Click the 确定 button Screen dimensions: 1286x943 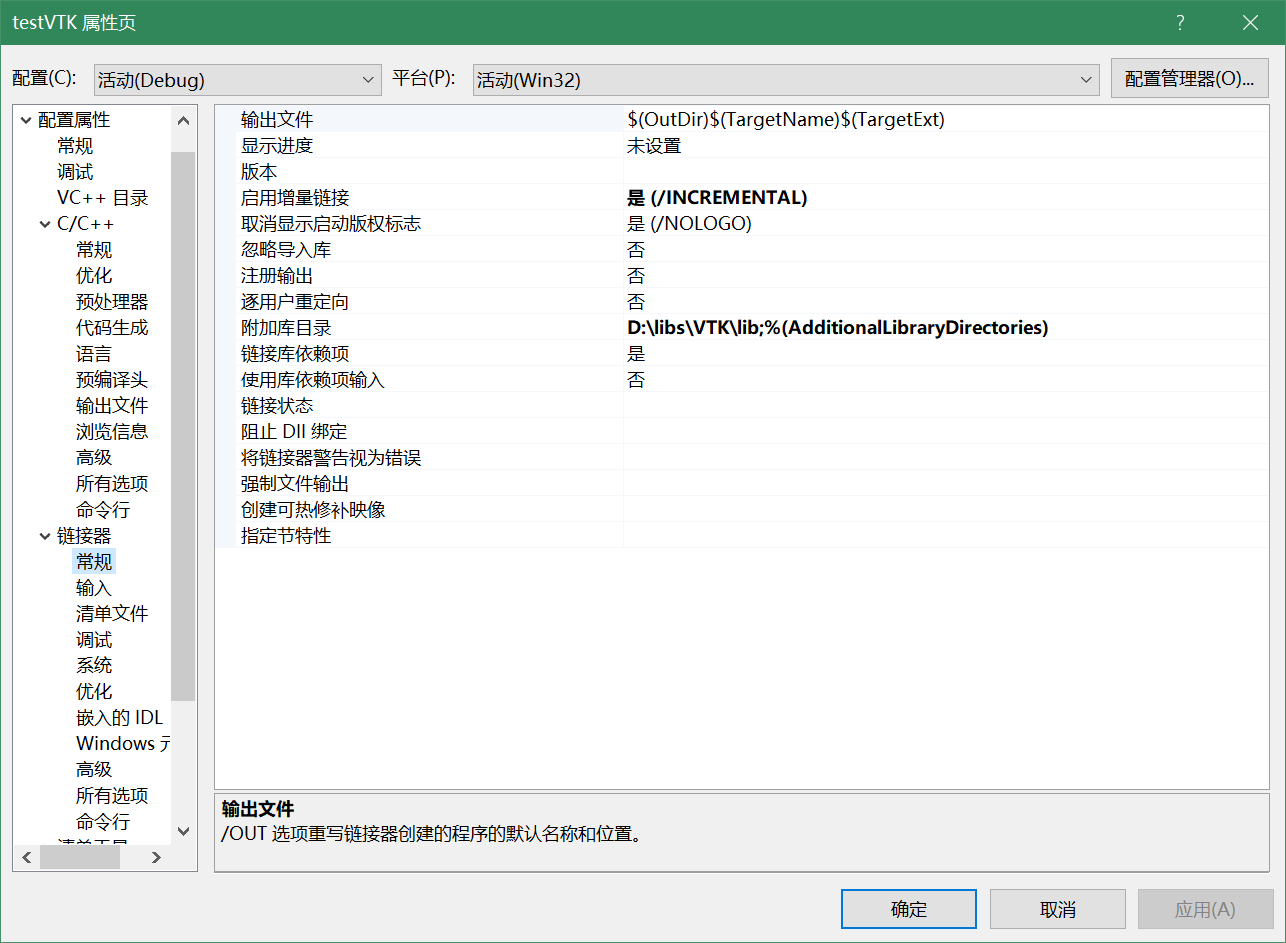coord(908,909)
